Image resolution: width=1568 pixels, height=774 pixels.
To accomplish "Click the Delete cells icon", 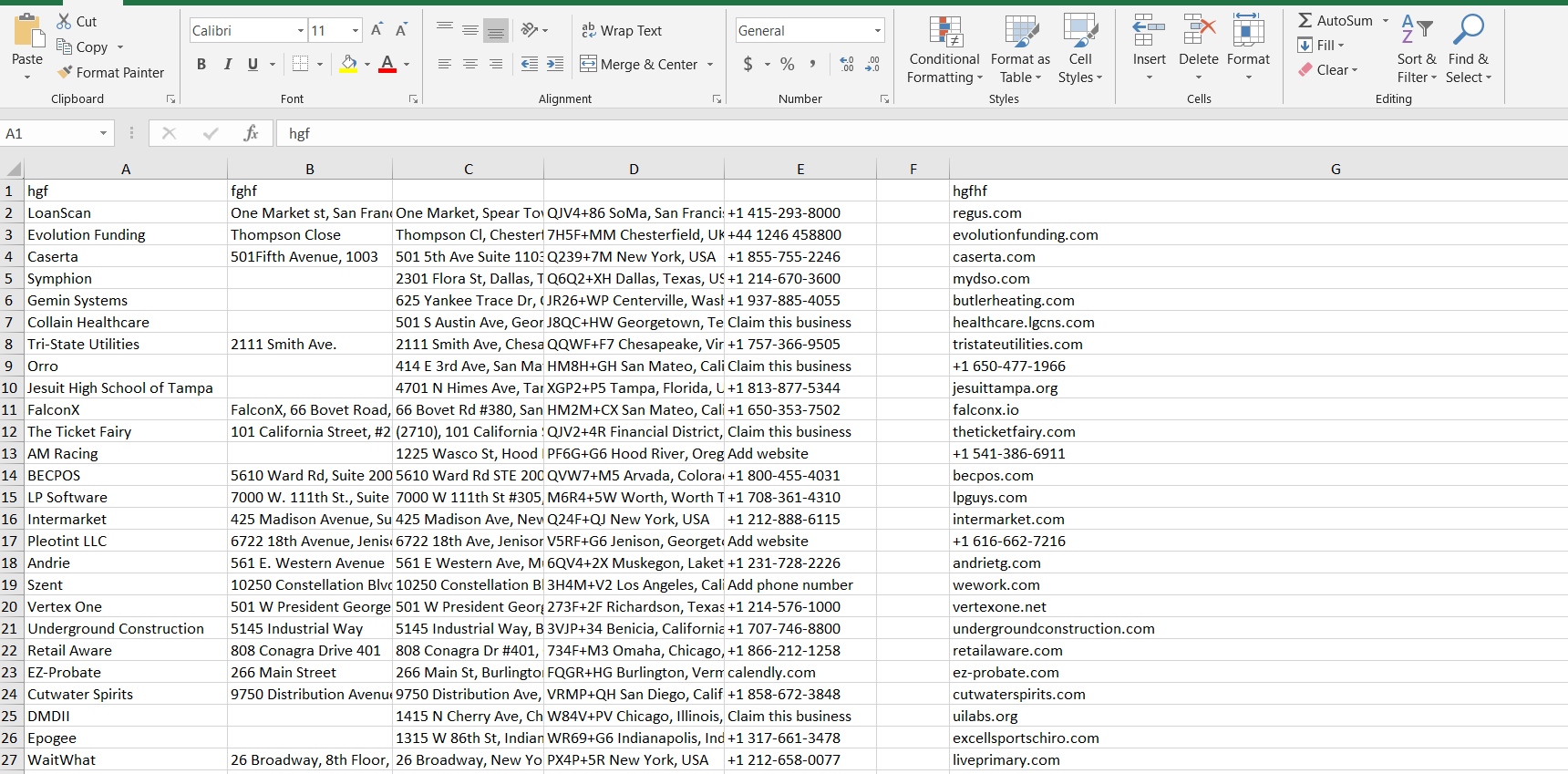I will pyautogui.click(x=1199, y=30).
